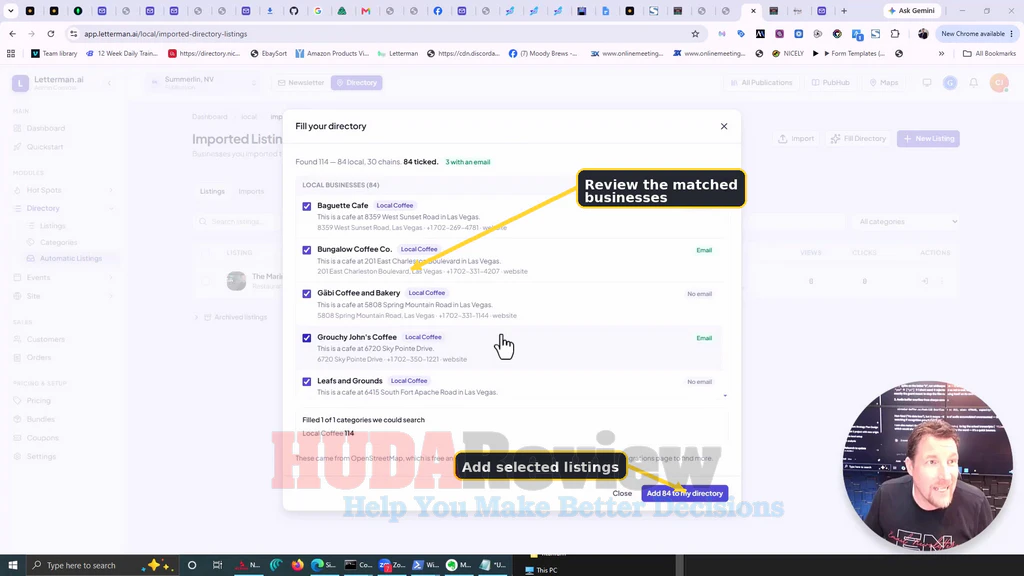Screen dimensions: 1024x576
Task: Switch to the Directory top tab
Action: (x=356, y=83)
